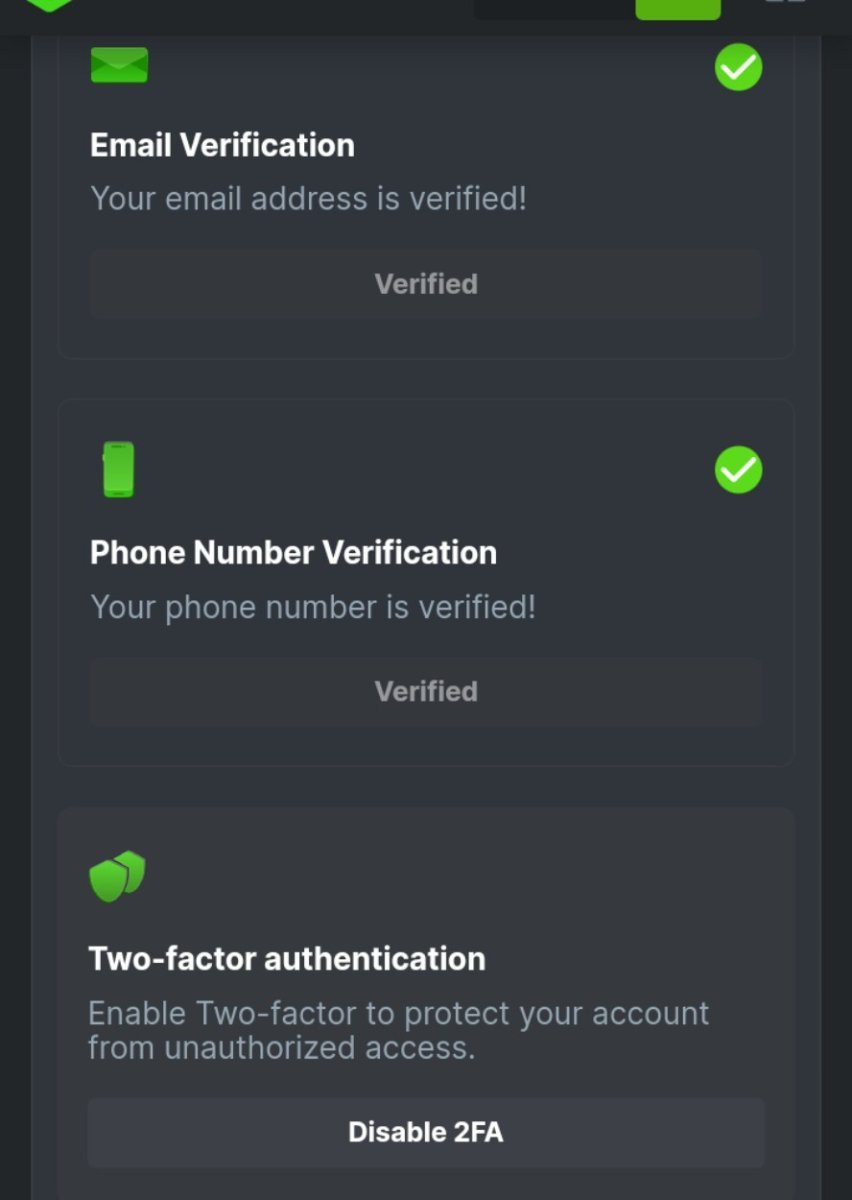
Task: Click the checkmark on Phone Number Verification
Action: (x=738, y=470)
